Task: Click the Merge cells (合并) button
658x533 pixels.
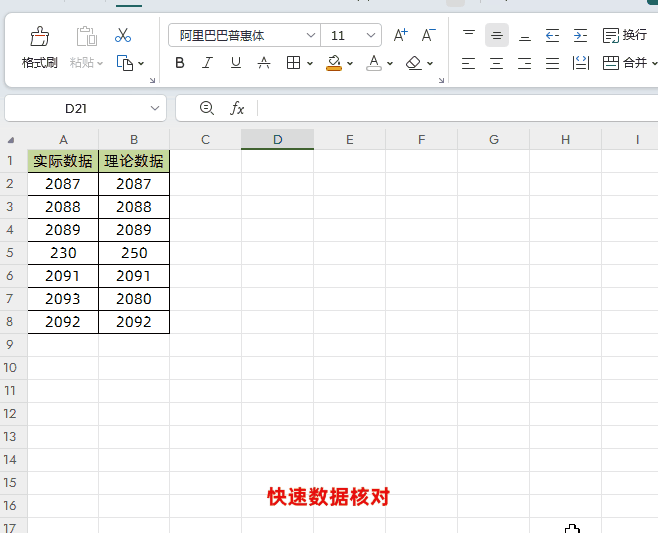Action: click(625, 63)
